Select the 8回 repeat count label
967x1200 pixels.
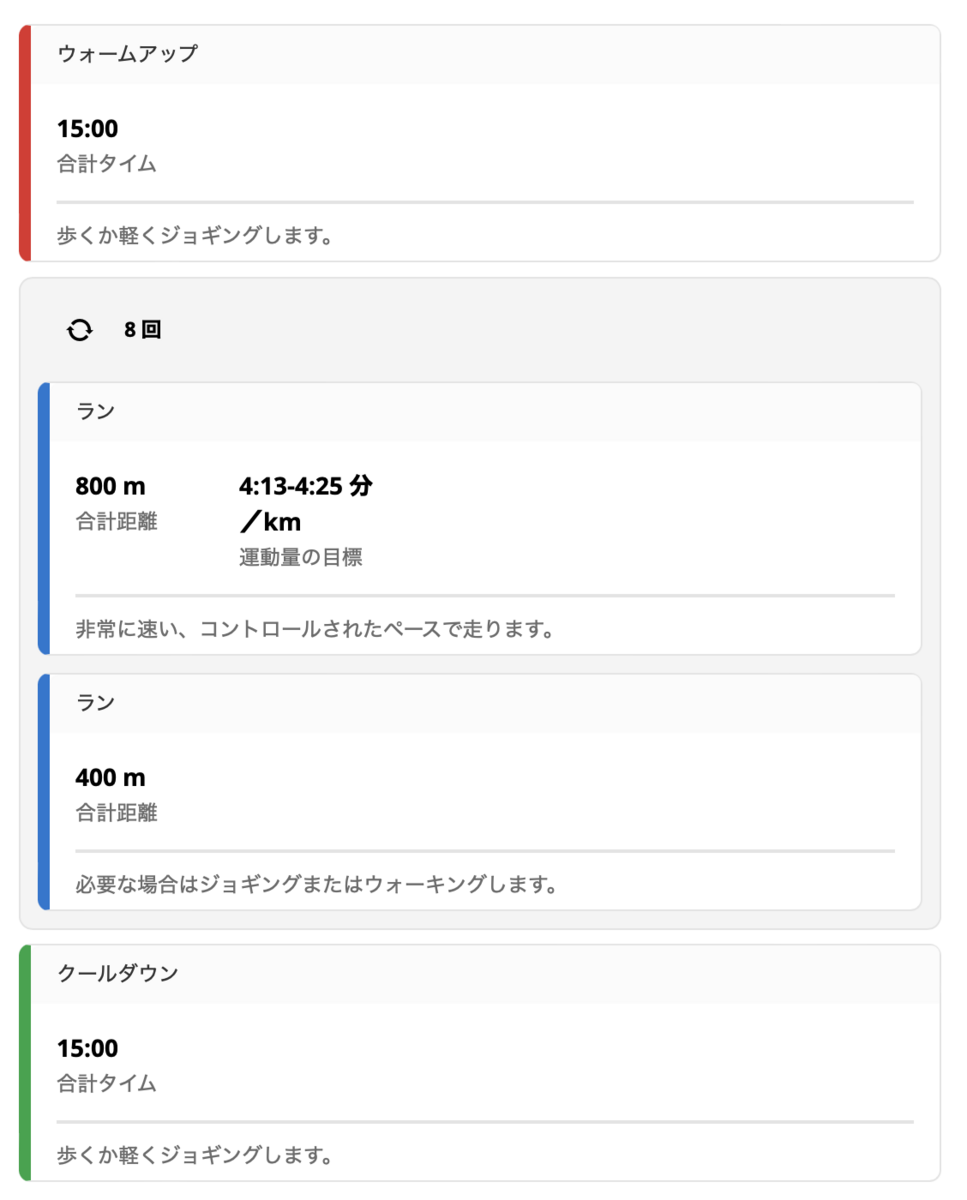point(142,330)
